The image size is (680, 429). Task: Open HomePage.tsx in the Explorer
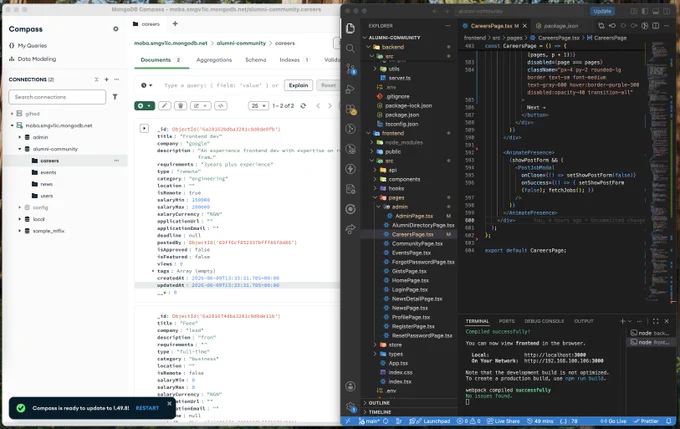click(x=410, y=280)
